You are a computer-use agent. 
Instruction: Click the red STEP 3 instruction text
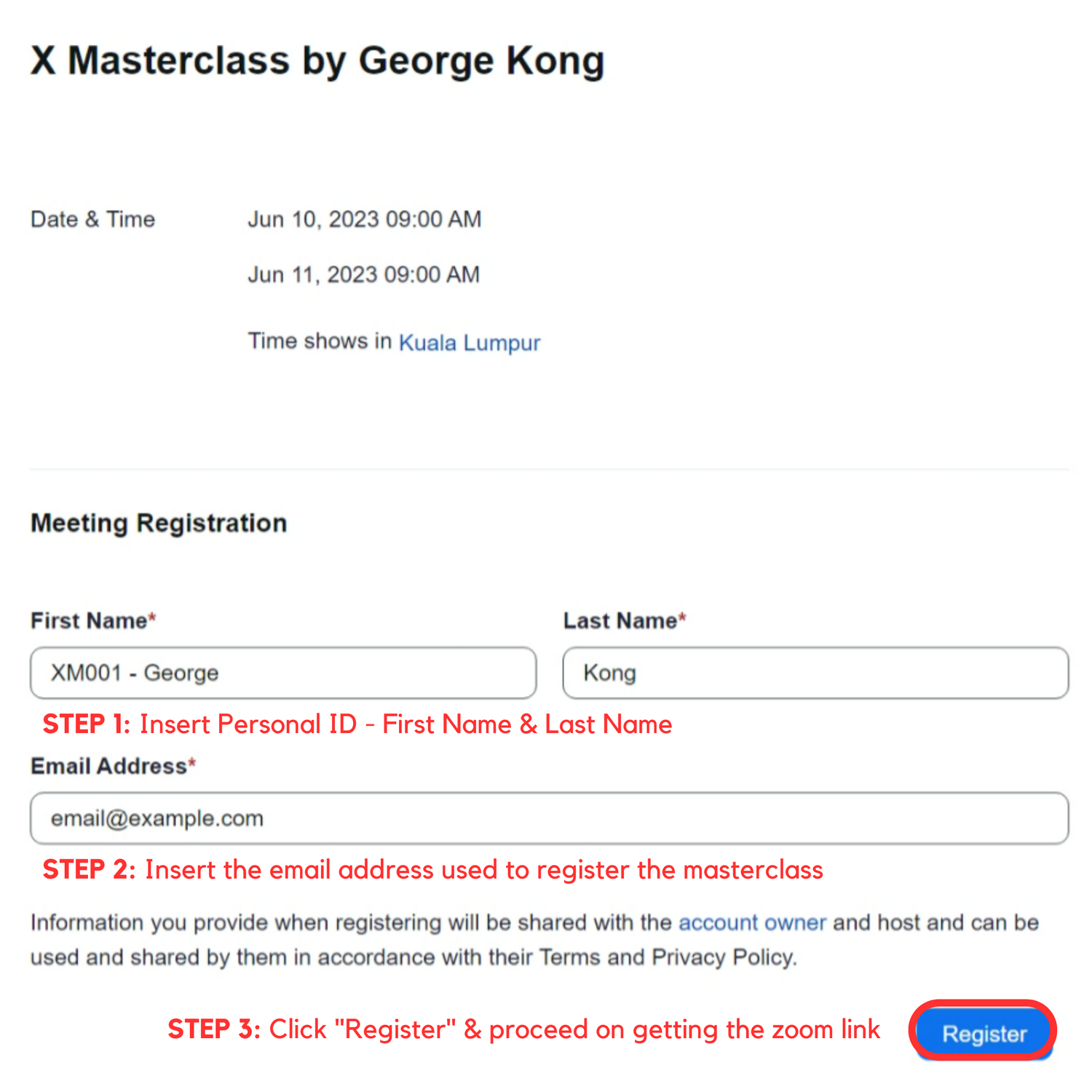pos(523,1029)
